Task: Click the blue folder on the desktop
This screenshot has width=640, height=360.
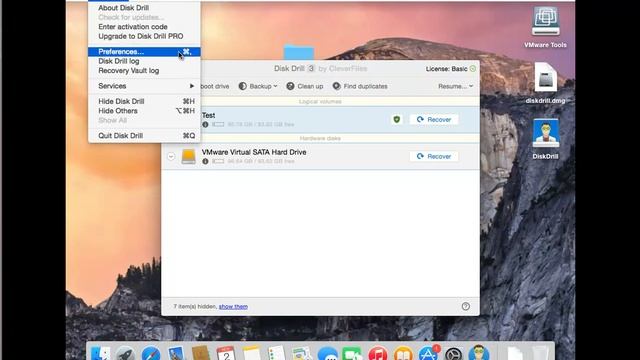Action: pyautogui.click(x=299, y=52)
